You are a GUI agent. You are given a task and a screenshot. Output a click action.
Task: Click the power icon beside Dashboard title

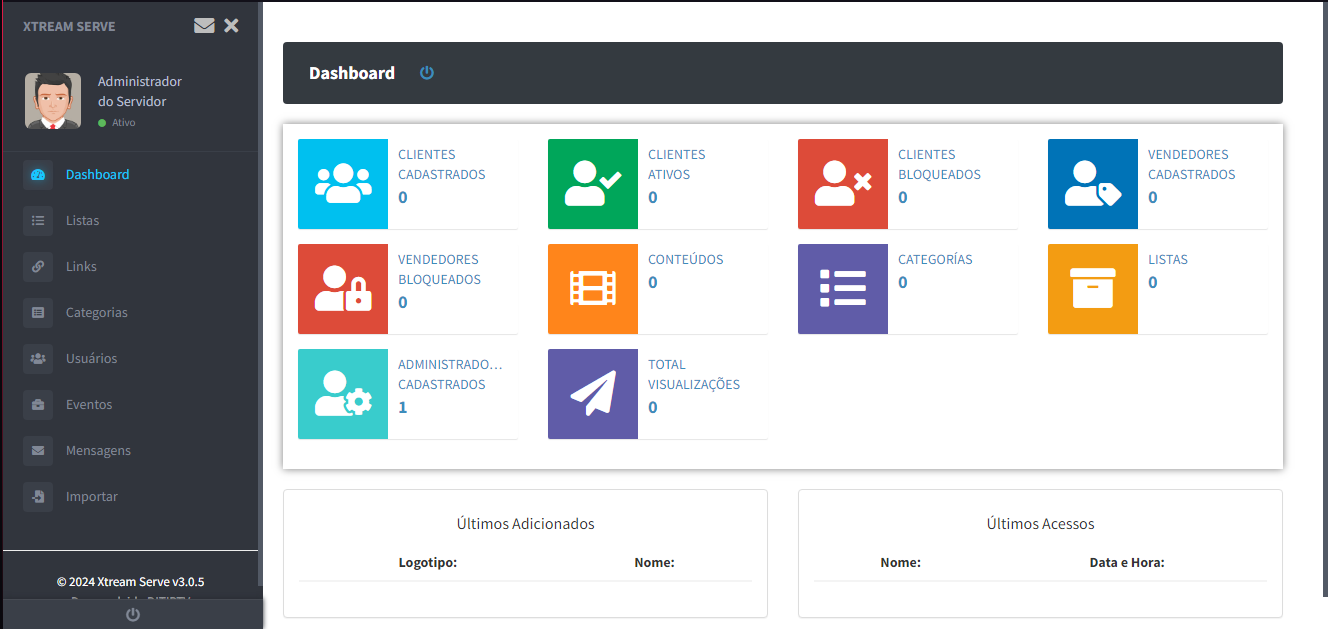click(x=427, y=73)
